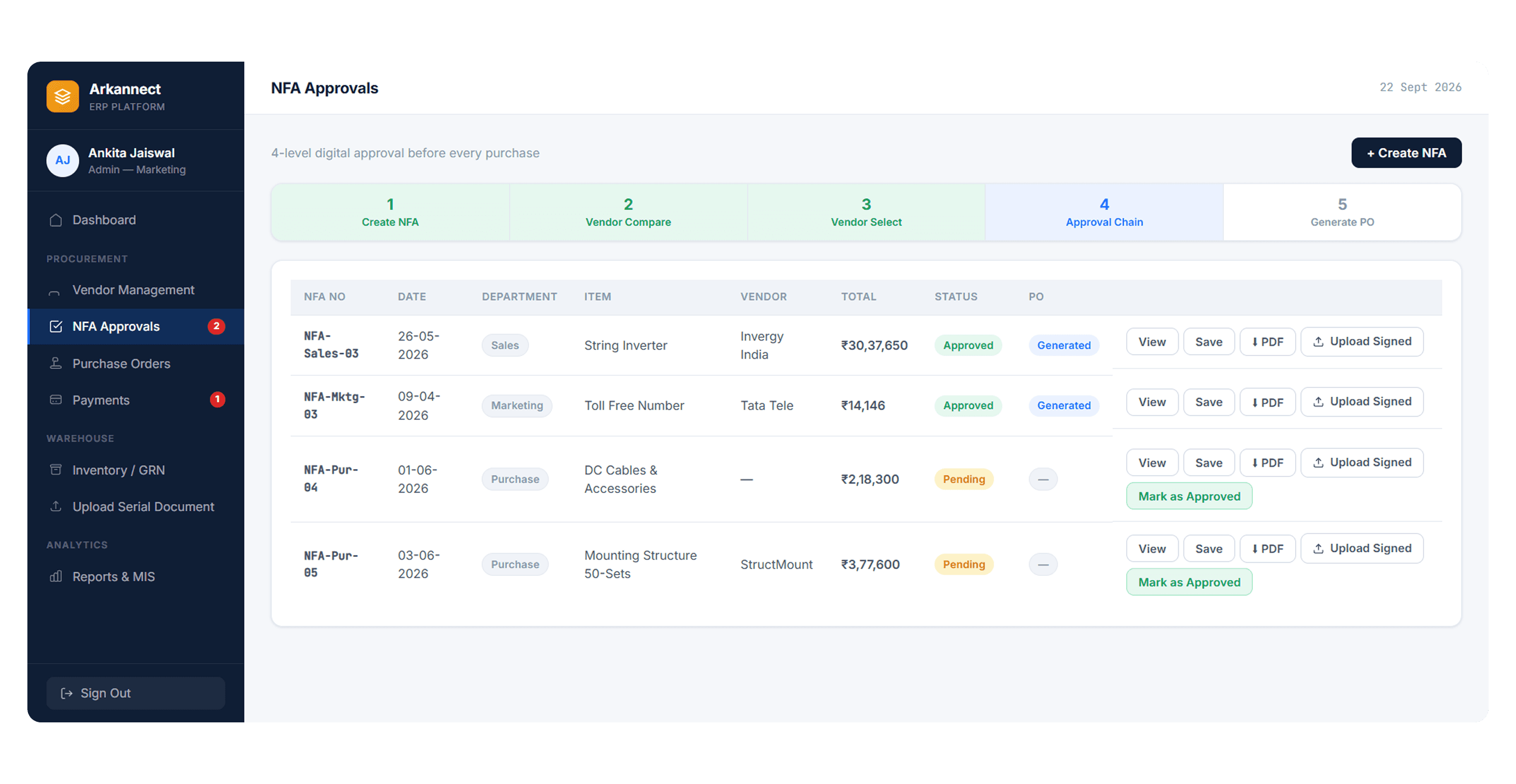Image resolution: width=1516 pixels, height=784 pixels.
Task: Upload Signed document for NFA-Sales-03
Action: 1361,342
